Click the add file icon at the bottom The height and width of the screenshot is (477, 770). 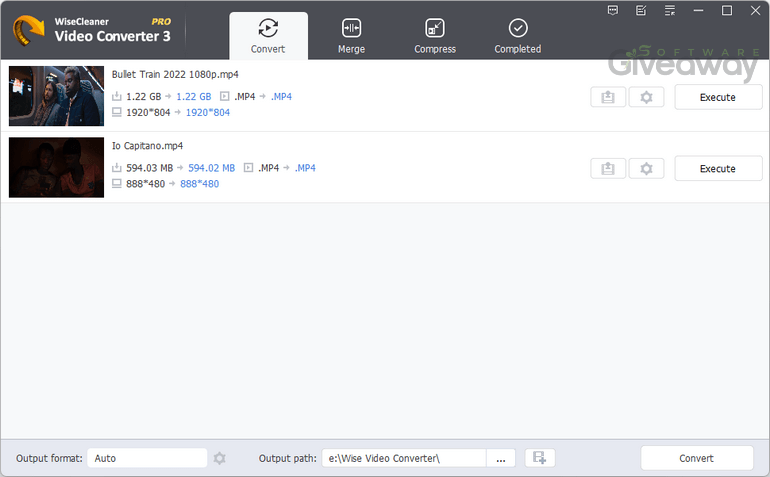pyautogui.click(x=540, y=458)
